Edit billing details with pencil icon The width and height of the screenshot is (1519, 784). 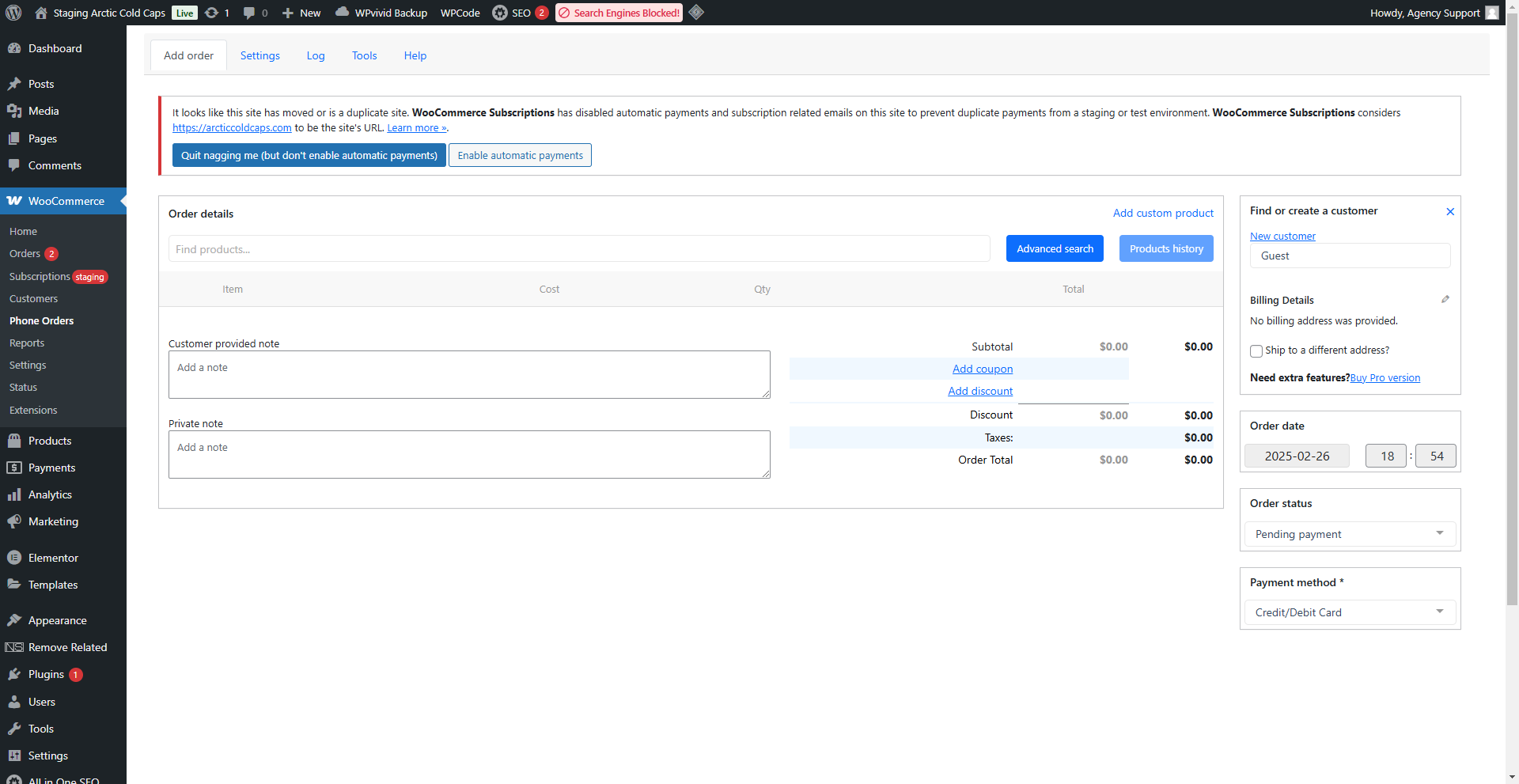click(1445, 299)
